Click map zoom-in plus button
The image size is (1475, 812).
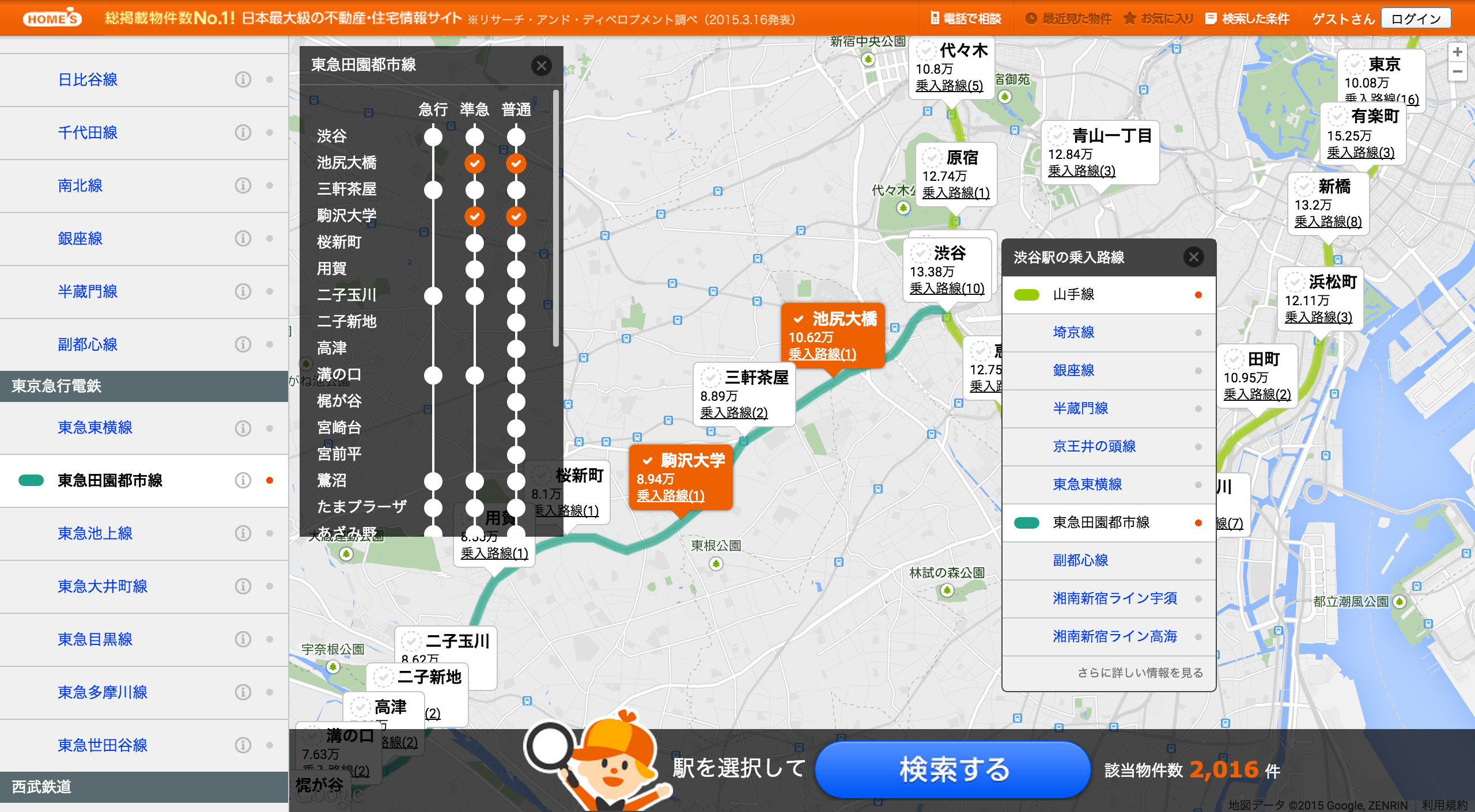[x=1457, y=52]
